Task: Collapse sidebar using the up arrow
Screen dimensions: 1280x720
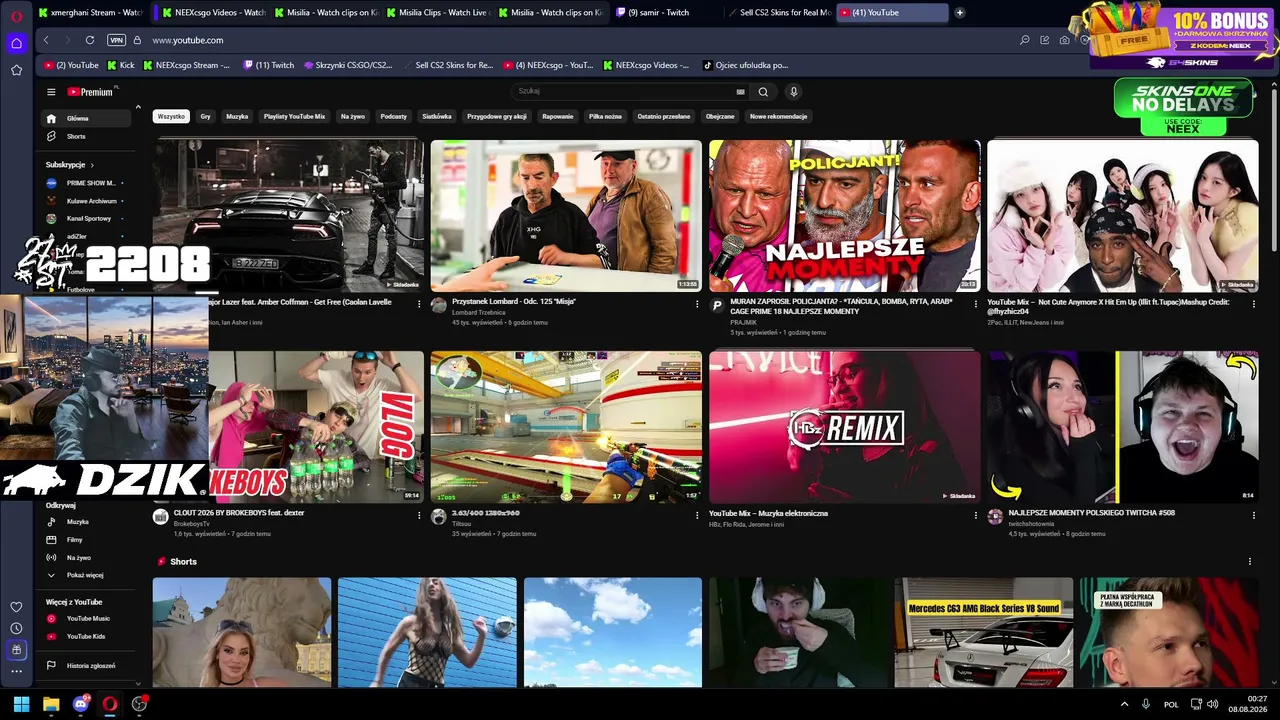Action: 138,107
